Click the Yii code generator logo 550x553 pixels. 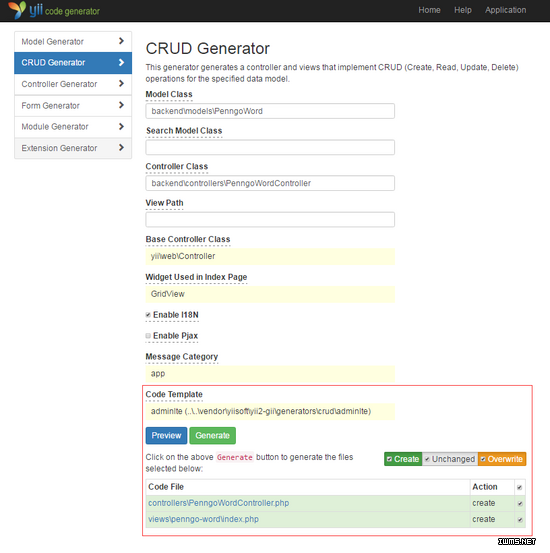tap(54, 10)
